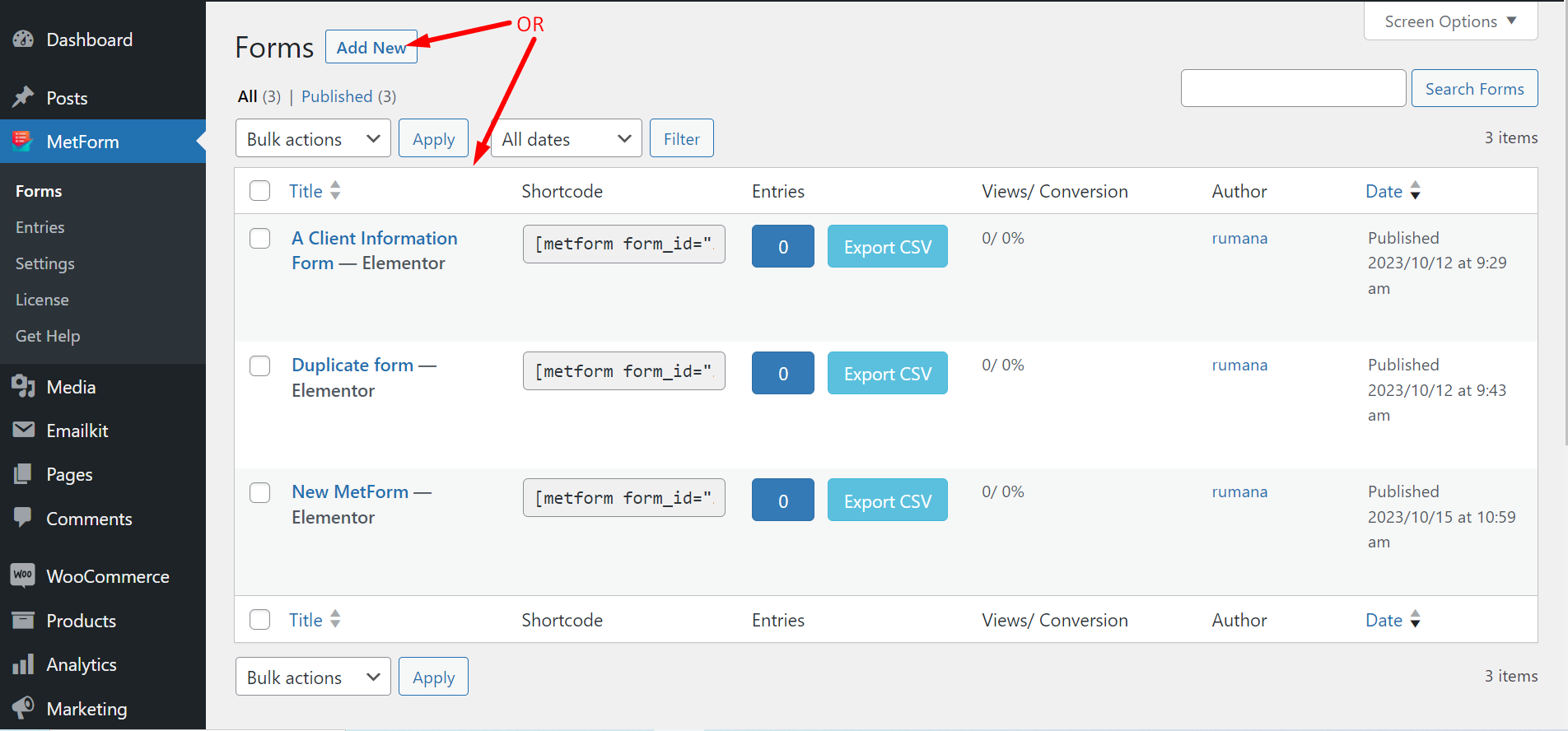Click author rumana in Duplicate form row
The image size is (1568, 731).
click(1239, 365)
